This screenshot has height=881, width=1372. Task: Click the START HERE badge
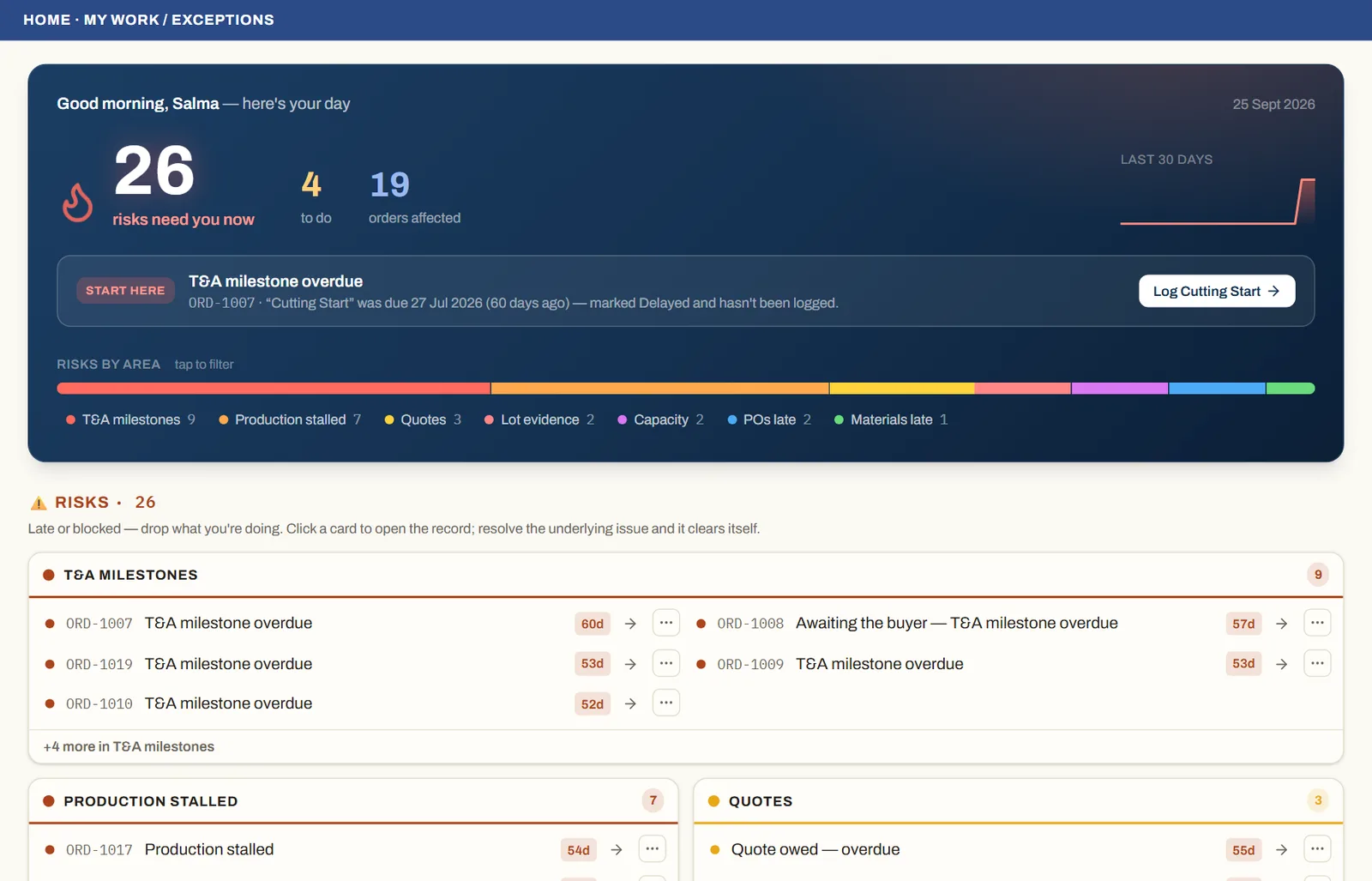125,291
